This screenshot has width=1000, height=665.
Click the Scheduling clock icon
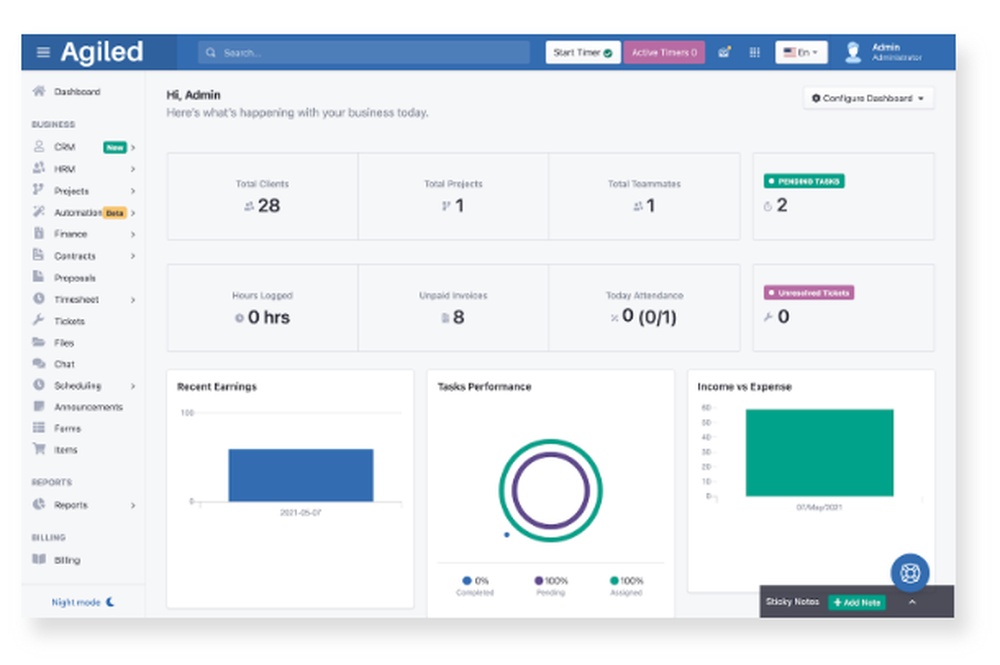point(39,385)
